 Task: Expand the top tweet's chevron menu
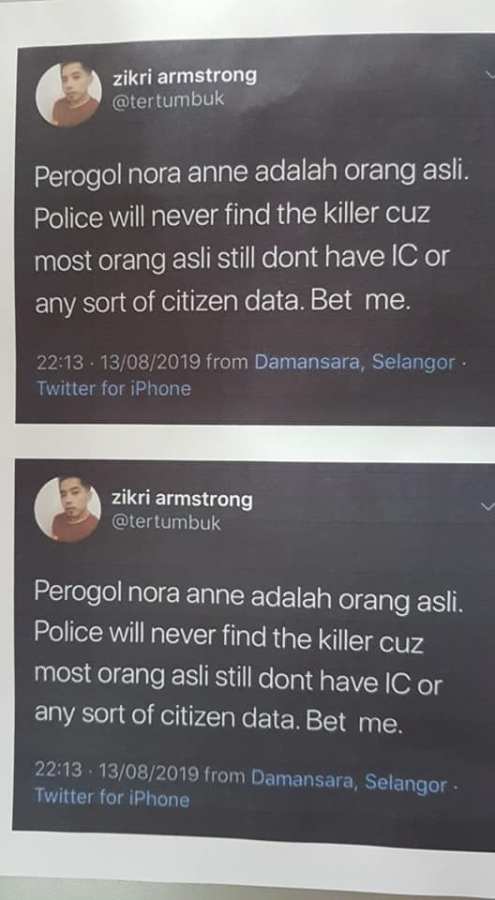490,73
